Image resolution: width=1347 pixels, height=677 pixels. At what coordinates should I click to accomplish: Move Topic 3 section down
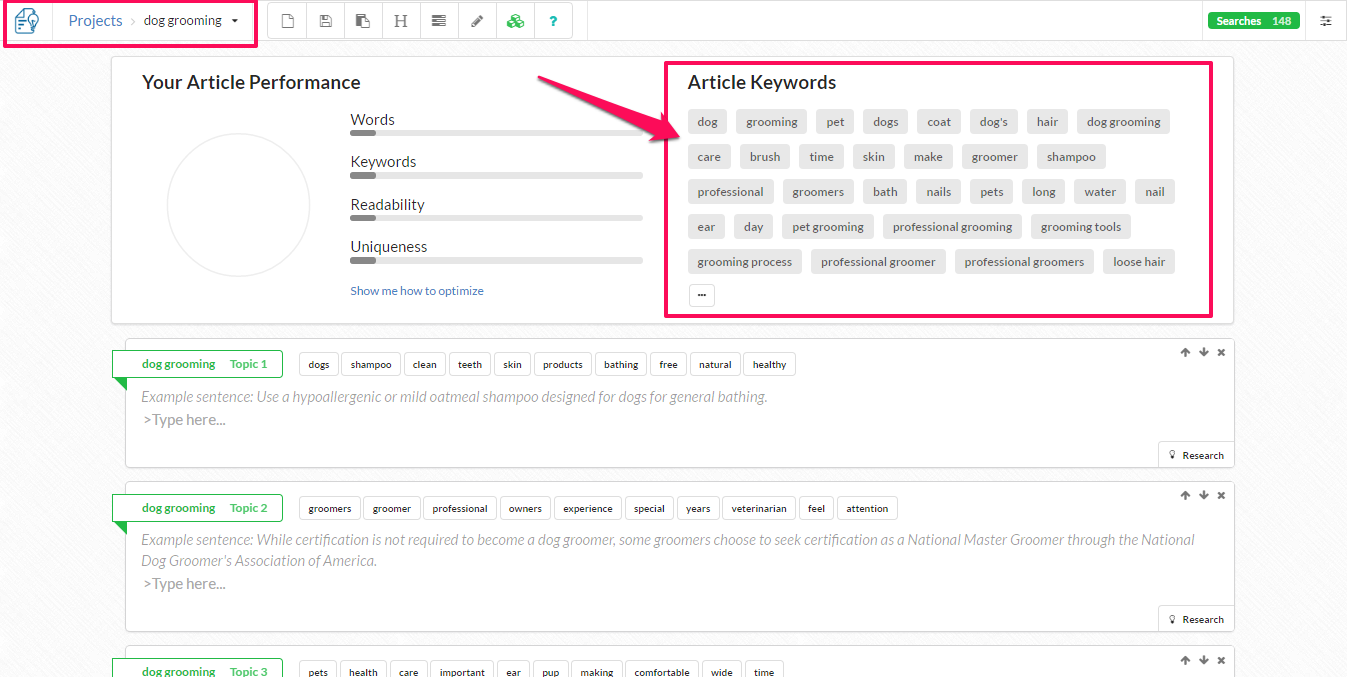(x=1204, y=660)
